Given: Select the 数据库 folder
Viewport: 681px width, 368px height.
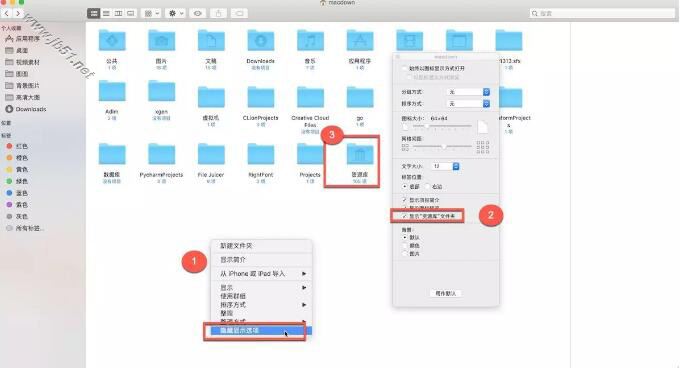Looking at the screenshot, I should tap(112, 154).
